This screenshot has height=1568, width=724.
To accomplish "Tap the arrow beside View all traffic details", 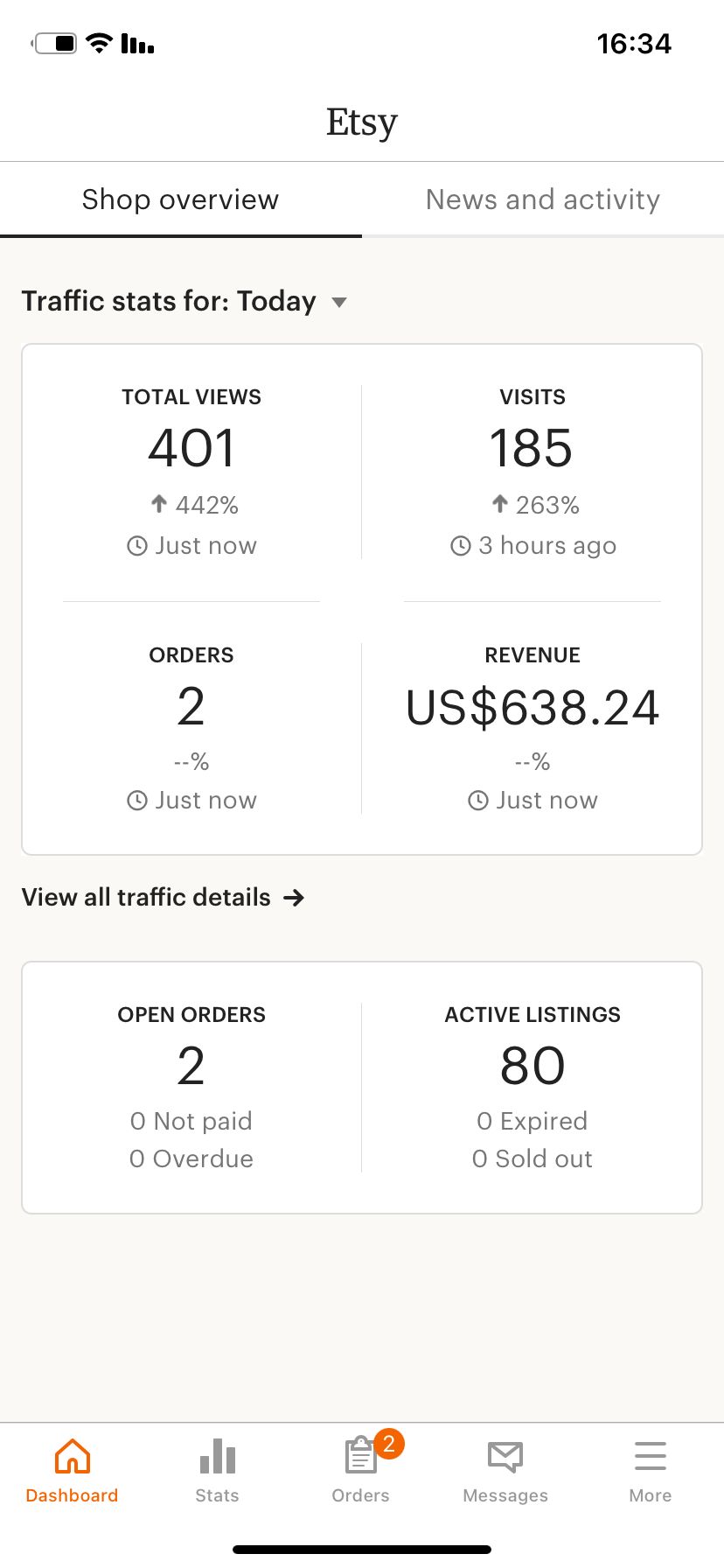I will [295, 898].
